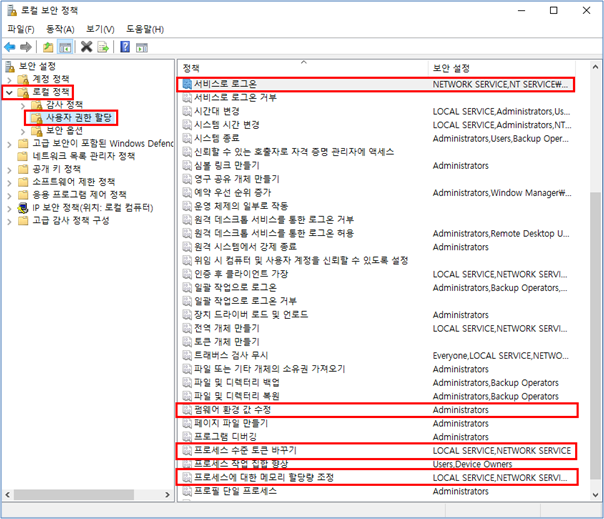Image resolution: width=604 pixels, height=519 pixels.
Task: Open Help with the question mark icon
Action: click(x=125, y=47)
